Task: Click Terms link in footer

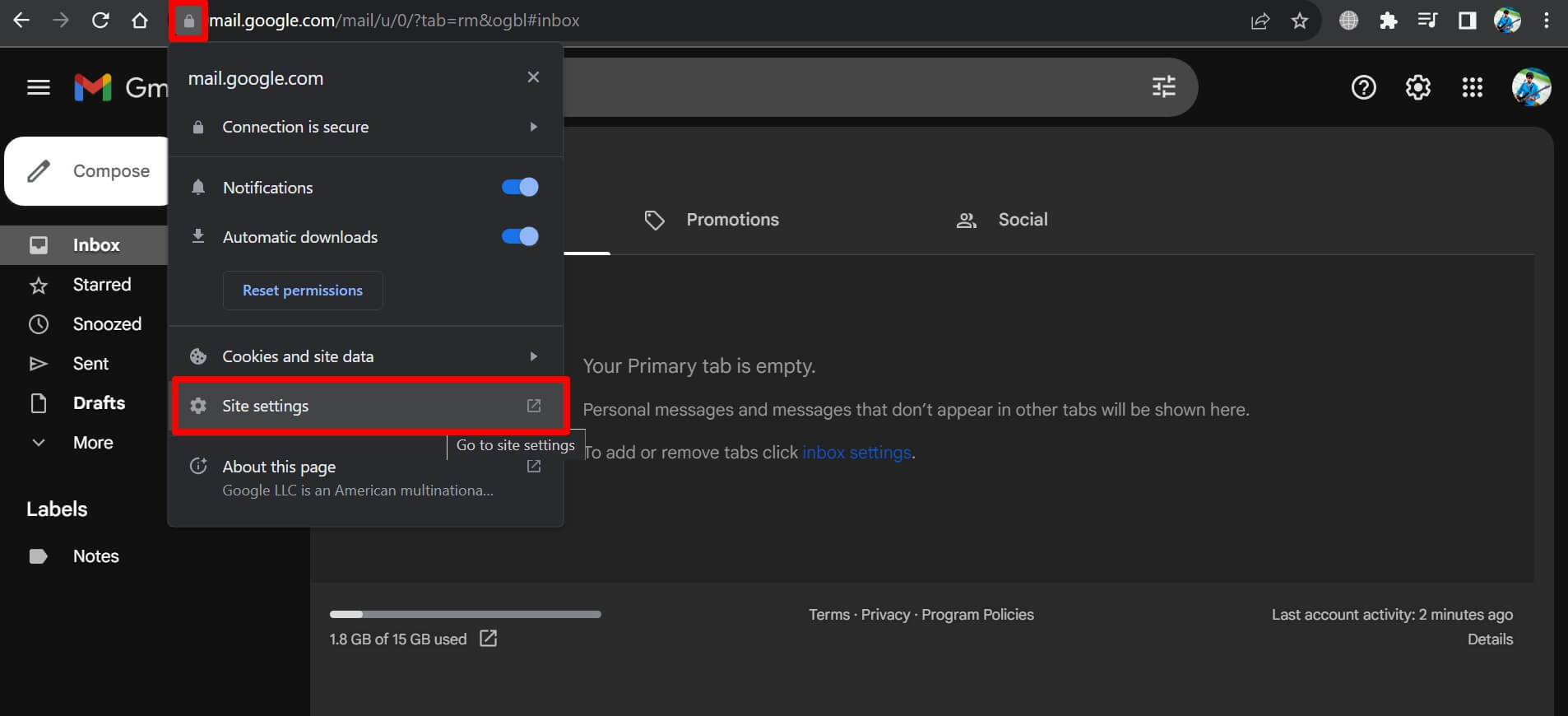Action: (x=829, y=615)
